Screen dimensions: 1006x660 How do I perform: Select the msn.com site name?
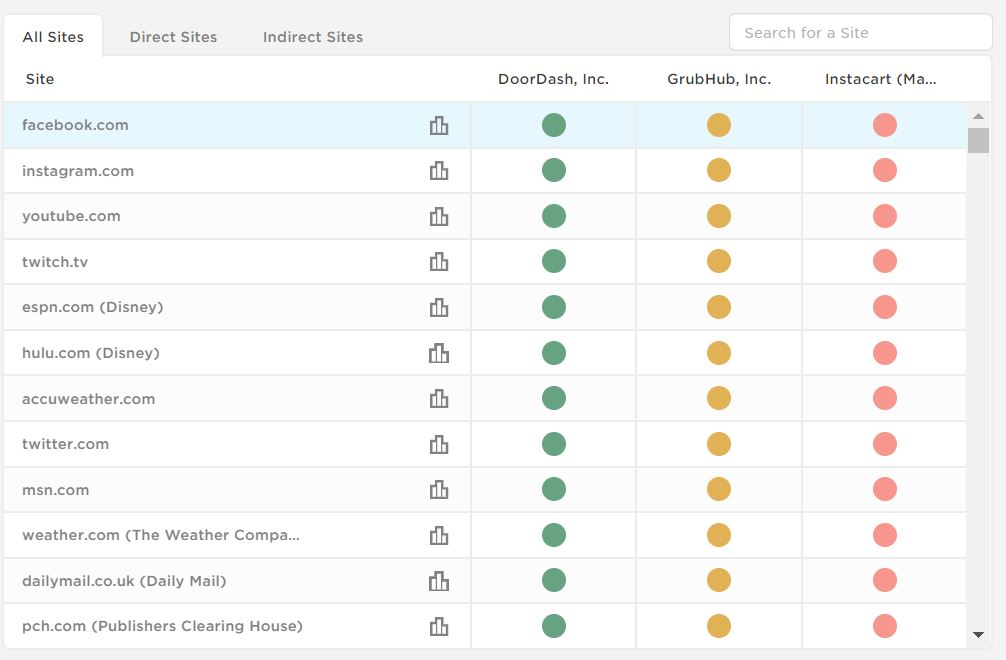(x=55, y=490)
